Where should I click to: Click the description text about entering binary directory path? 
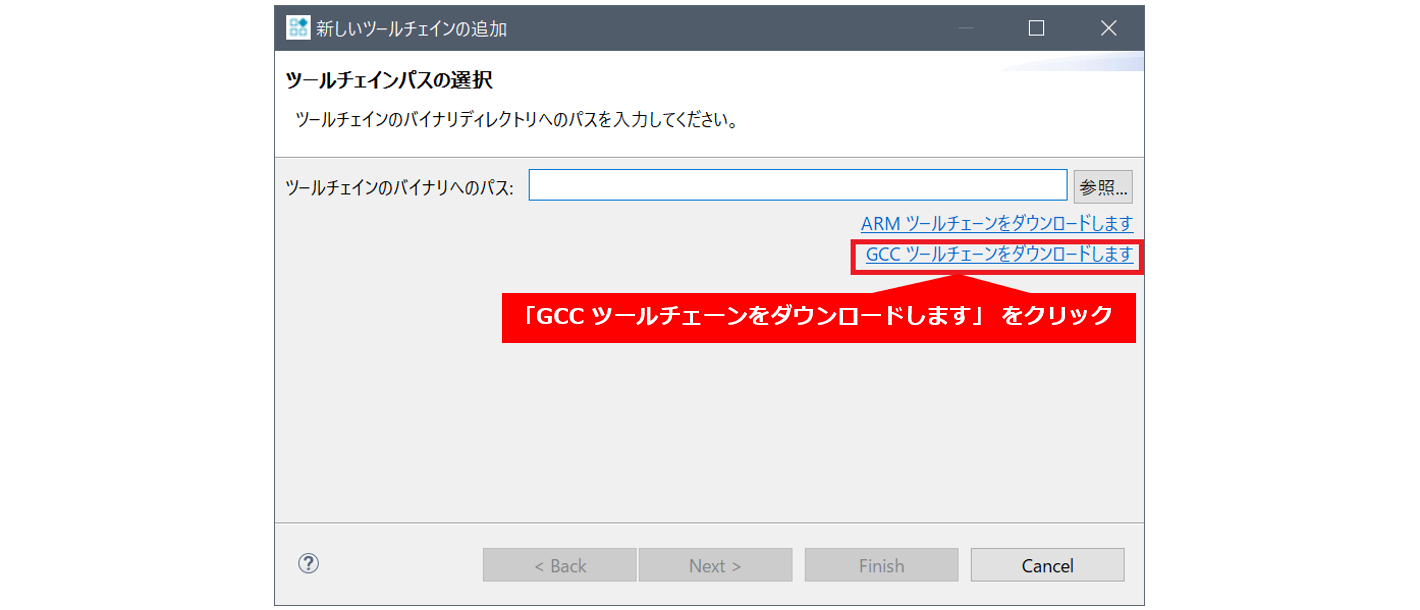[x=517, y=121]
